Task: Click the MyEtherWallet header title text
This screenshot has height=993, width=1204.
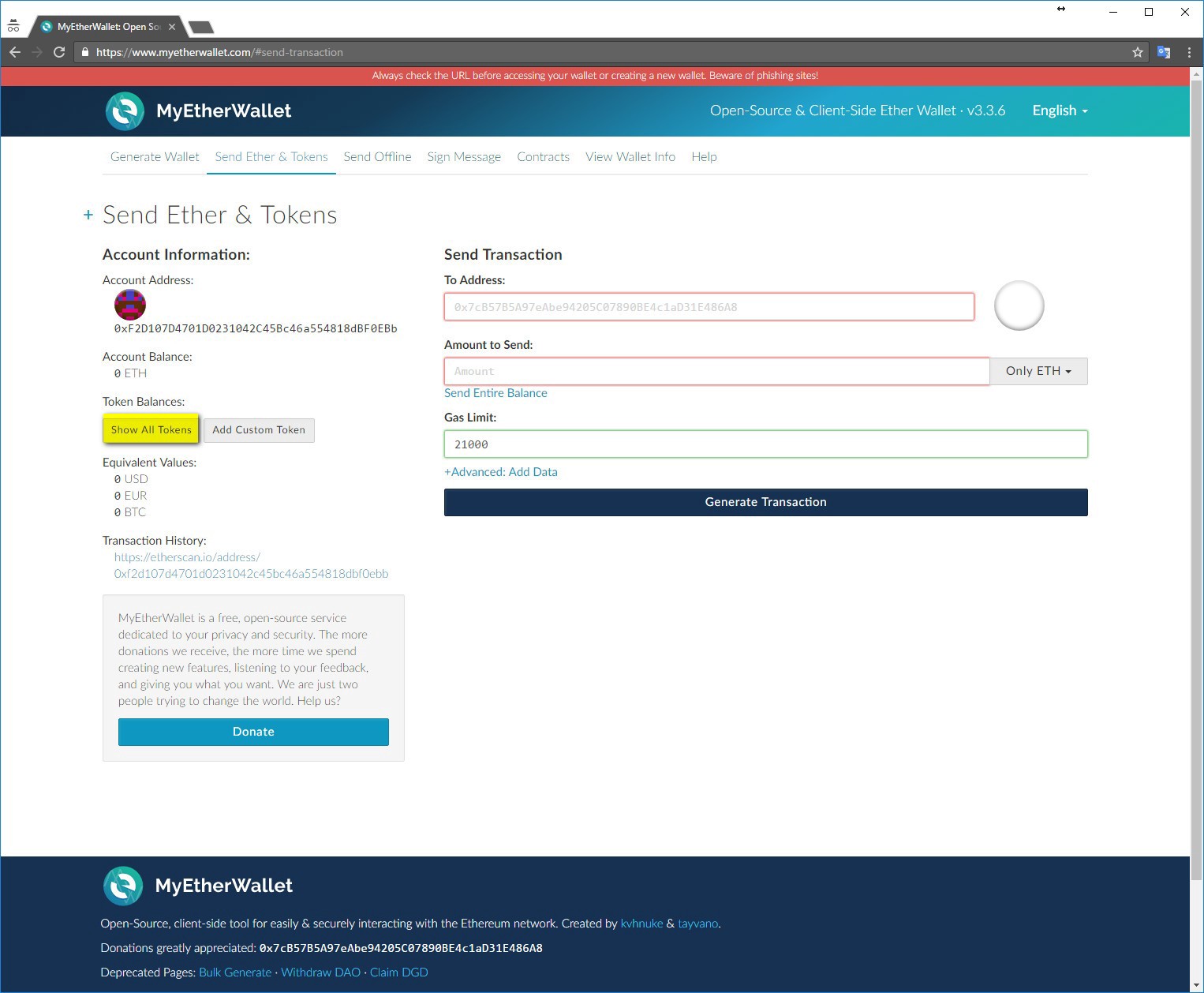Action: pyautogui.click(x=224, y=111)
